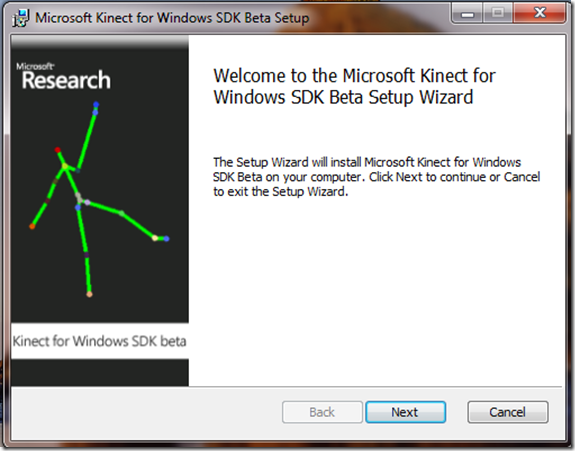Select the peach foot joint at skeleton bottom
Viewport: 575px width, 451px height.
(89, 294)
